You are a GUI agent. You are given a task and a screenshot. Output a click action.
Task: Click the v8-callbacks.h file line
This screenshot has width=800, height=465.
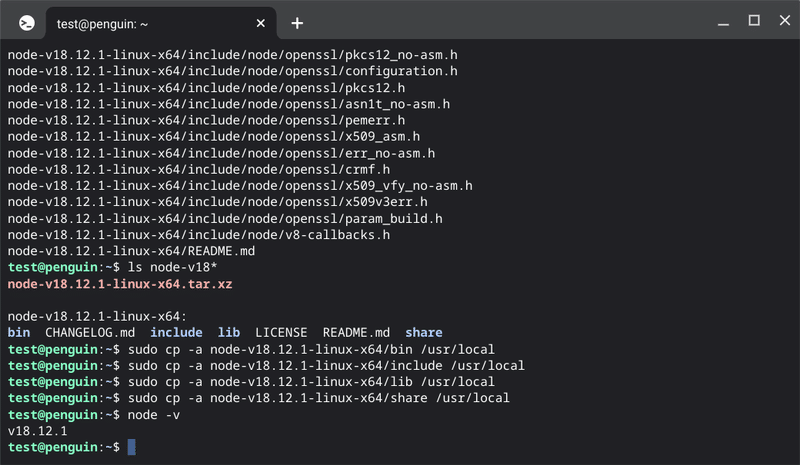pos(199,235)
